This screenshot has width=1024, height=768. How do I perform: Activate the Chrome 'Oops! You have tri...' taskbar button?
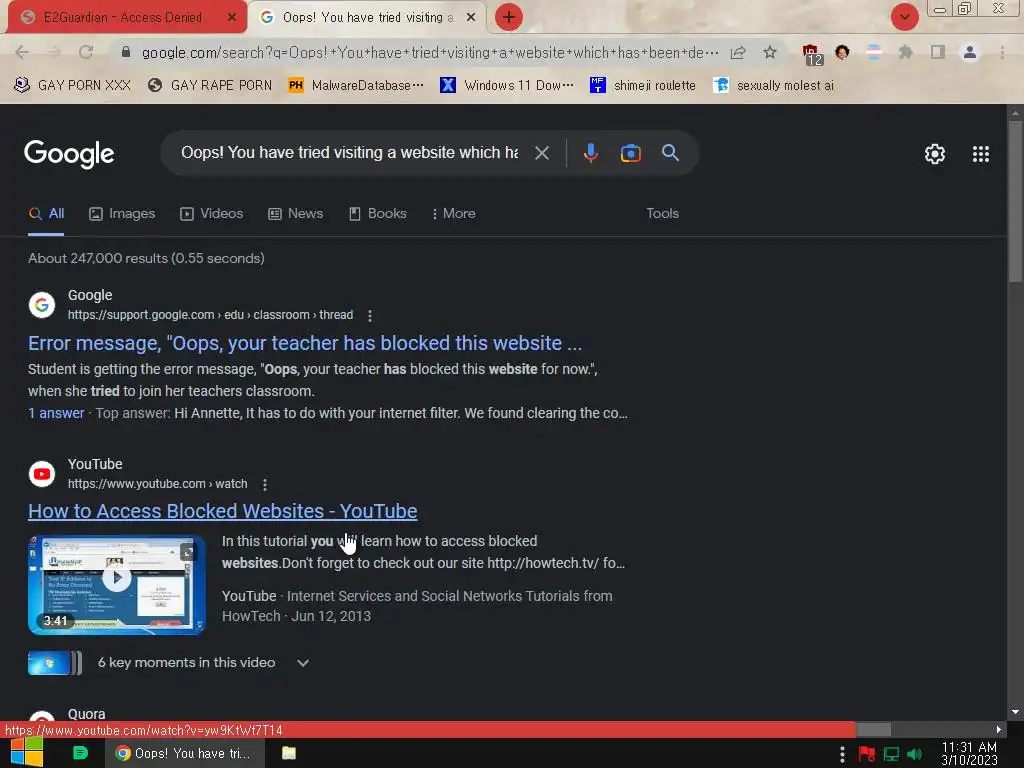click(185, 753)
